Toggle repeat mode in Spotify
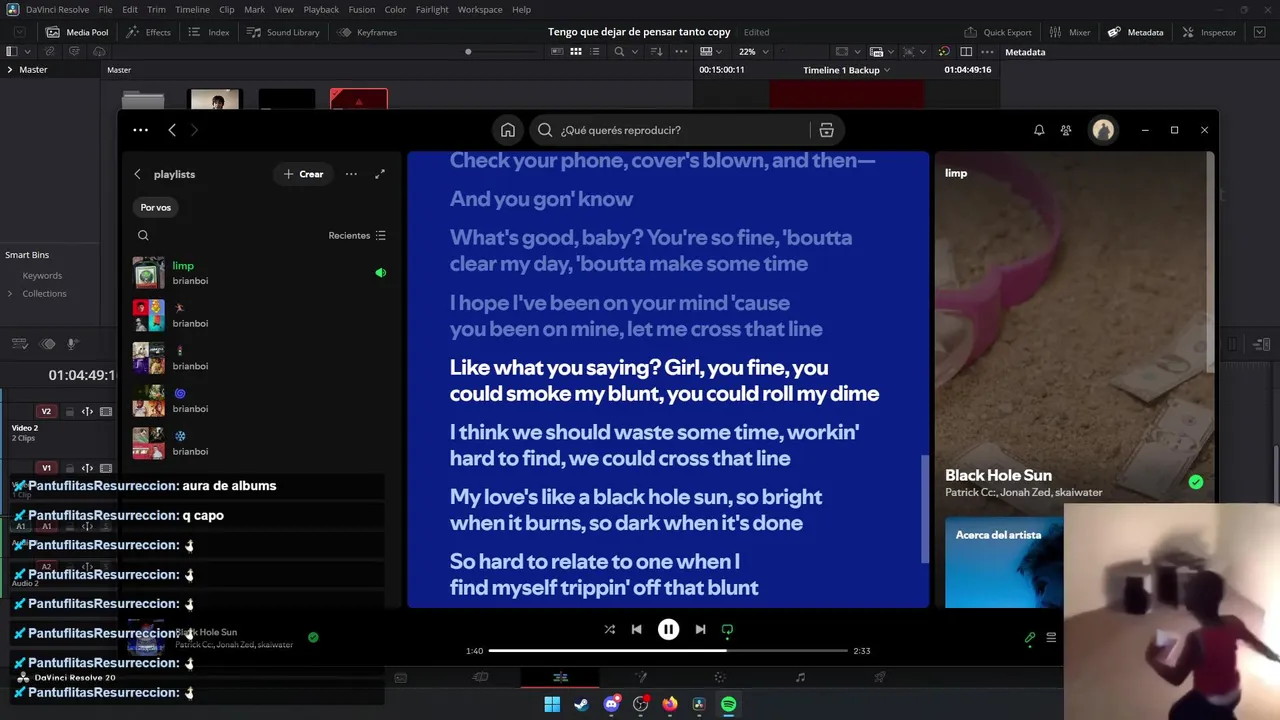Image resolution: width=1280 pixels, height=720 pixels. point(727,629)
